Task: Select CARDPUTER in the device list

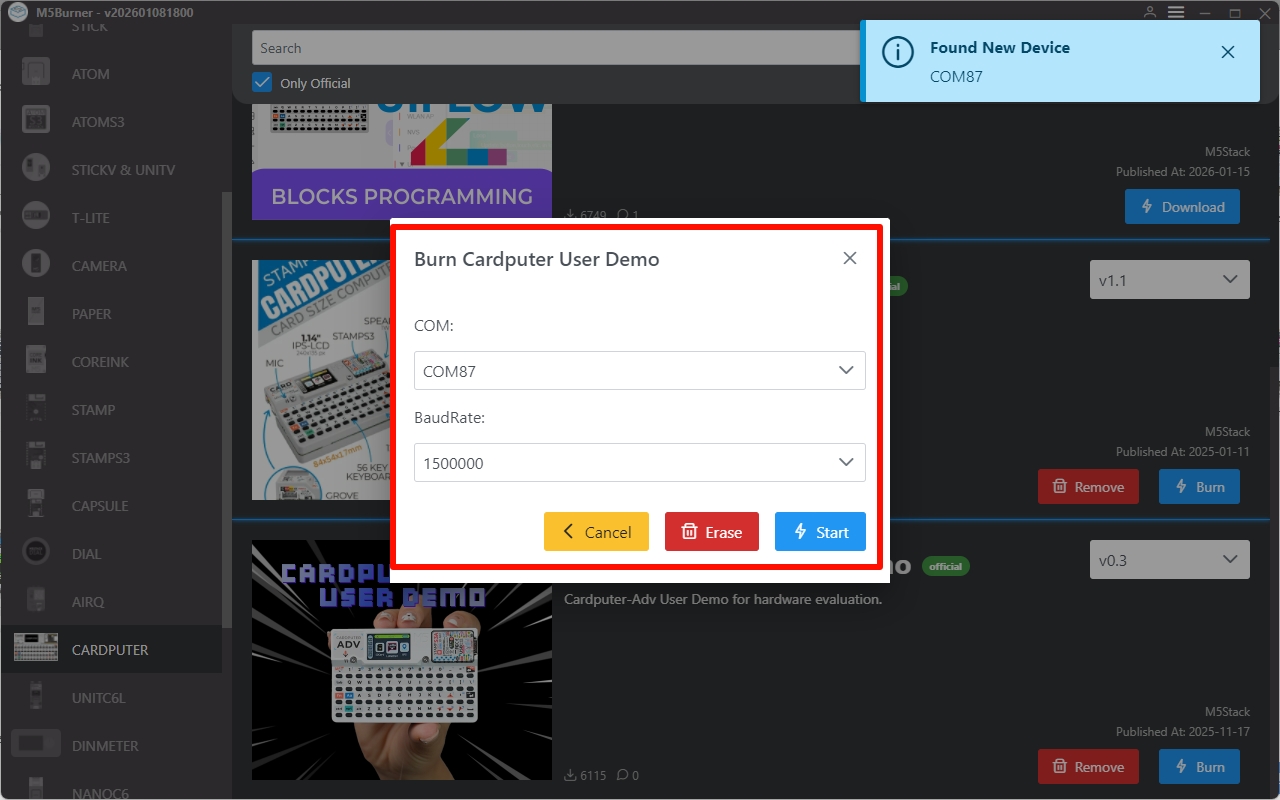Action: point(110,650)
